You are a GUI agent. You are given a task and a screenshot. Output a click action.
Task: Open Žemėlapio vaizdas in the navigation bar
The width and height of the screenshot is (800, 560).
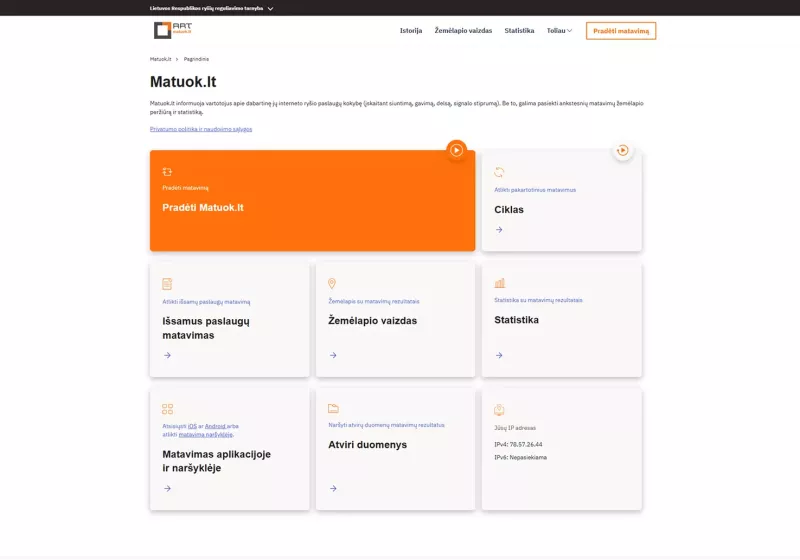(463, 31)
